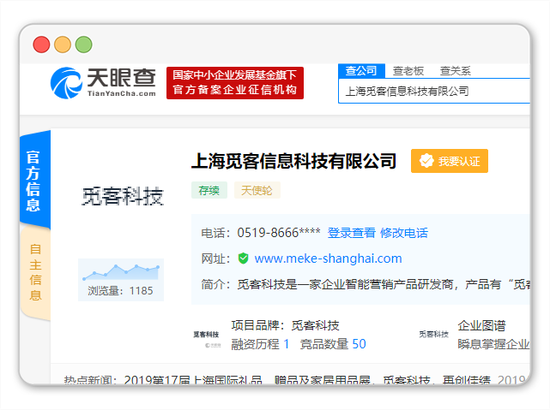Switch to the 查关系 search tab
The width and height of the screenshot is (550, 410).
pos(455,71)
